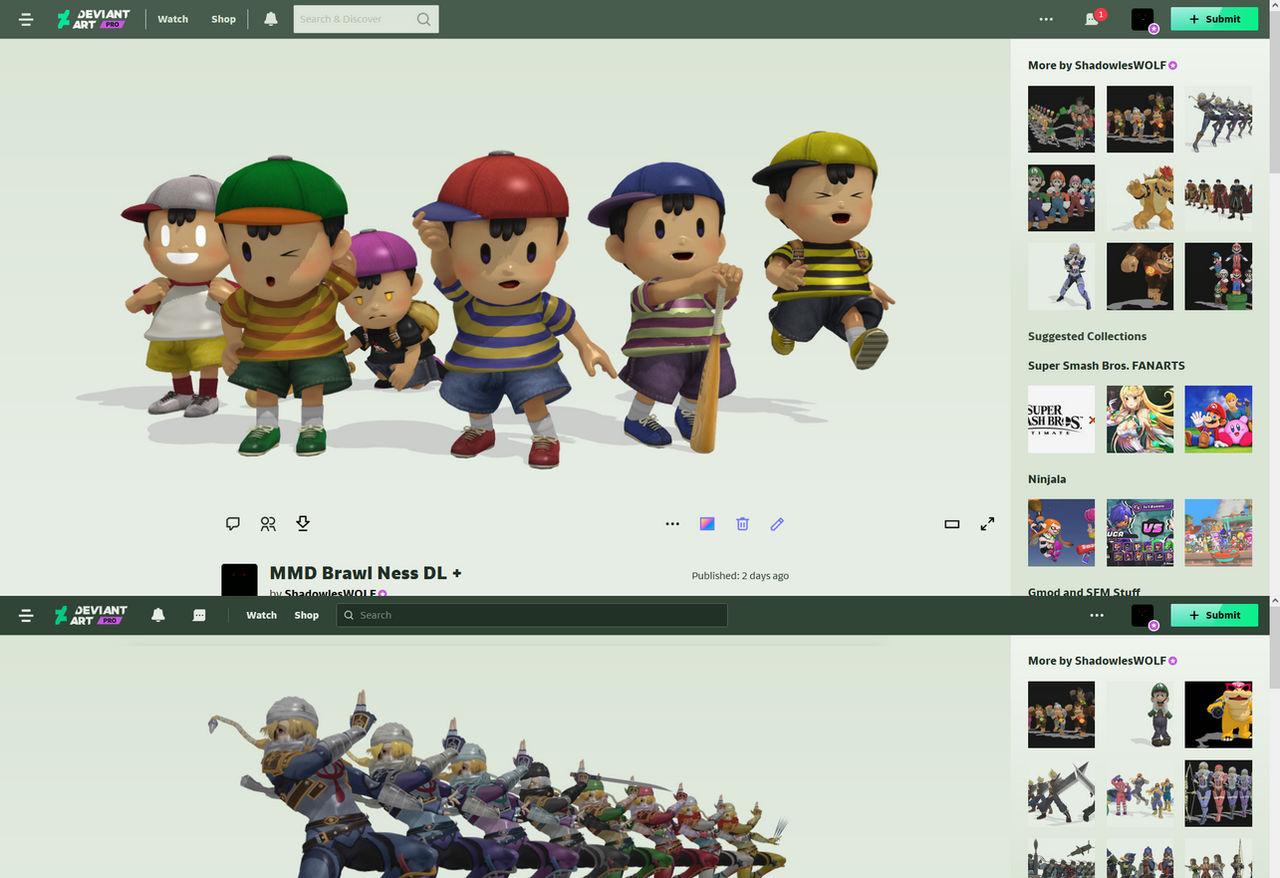1280x878 pixels.
Task: Open the Bowser Jr. clown car thumbnail in lower sidebar
Action: click(1218, 715)
